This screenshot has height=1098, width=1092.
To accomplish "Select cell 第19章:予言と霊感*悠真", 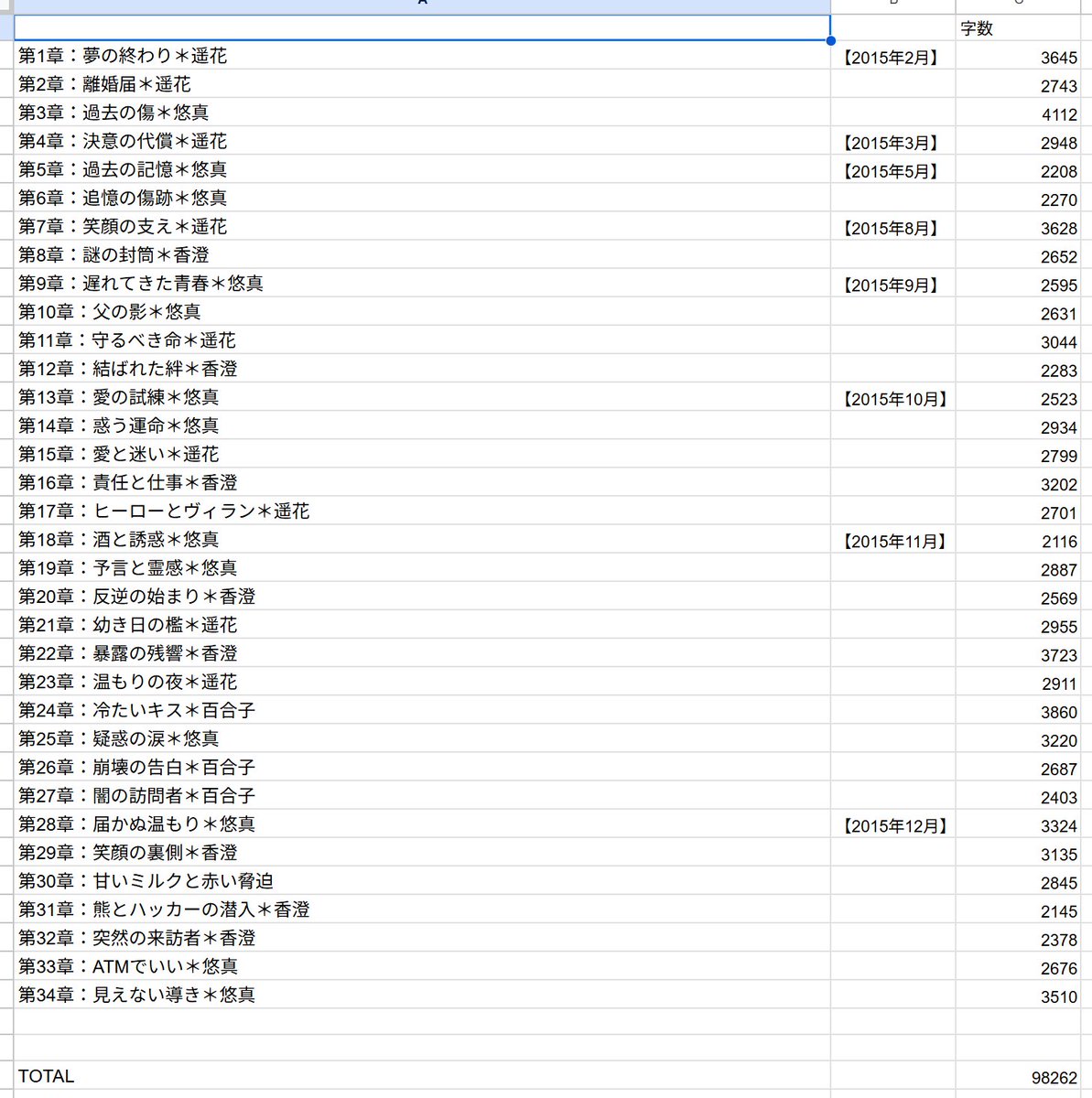I will point(422,567).
